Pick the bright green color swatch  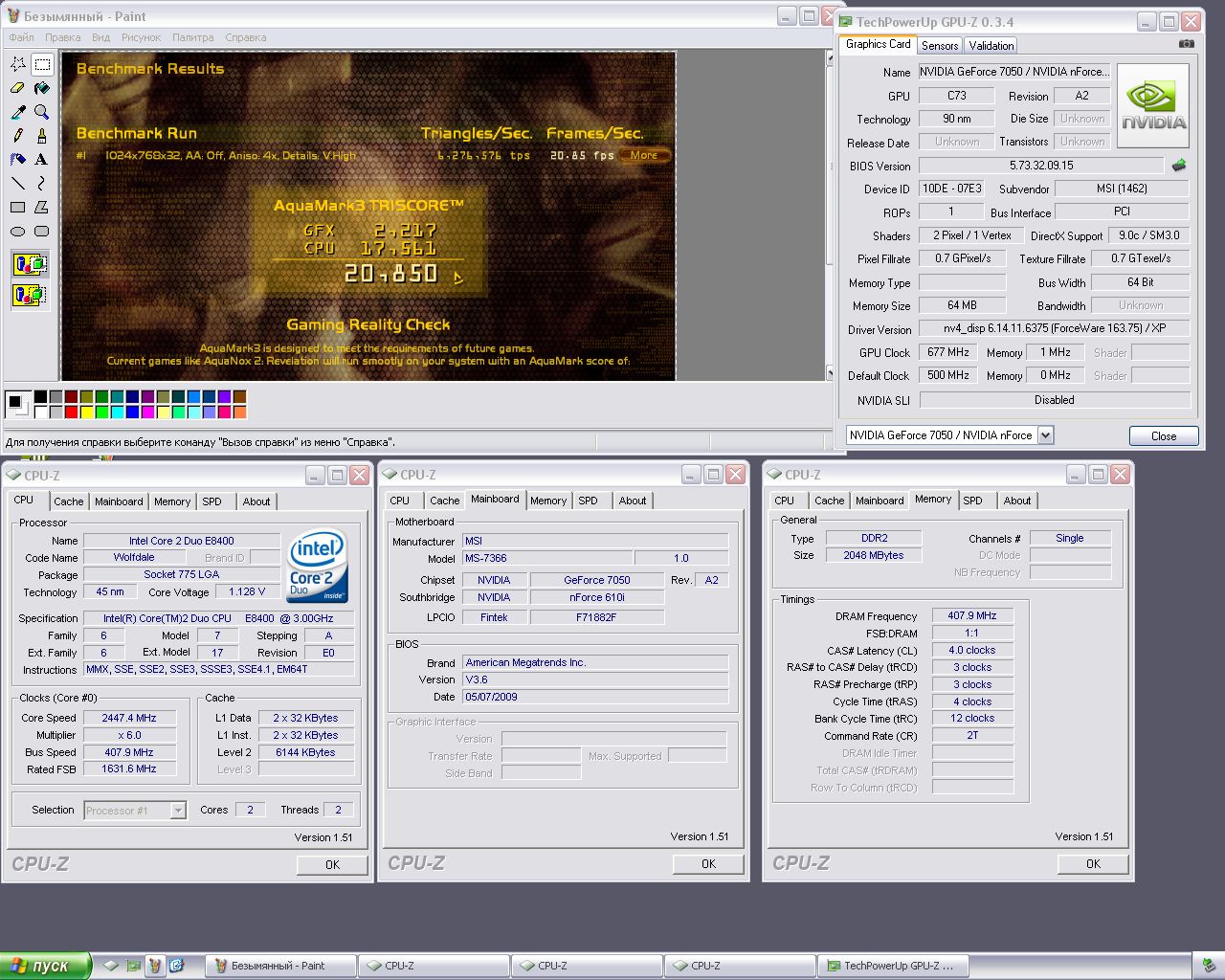(x=102, y=412)
